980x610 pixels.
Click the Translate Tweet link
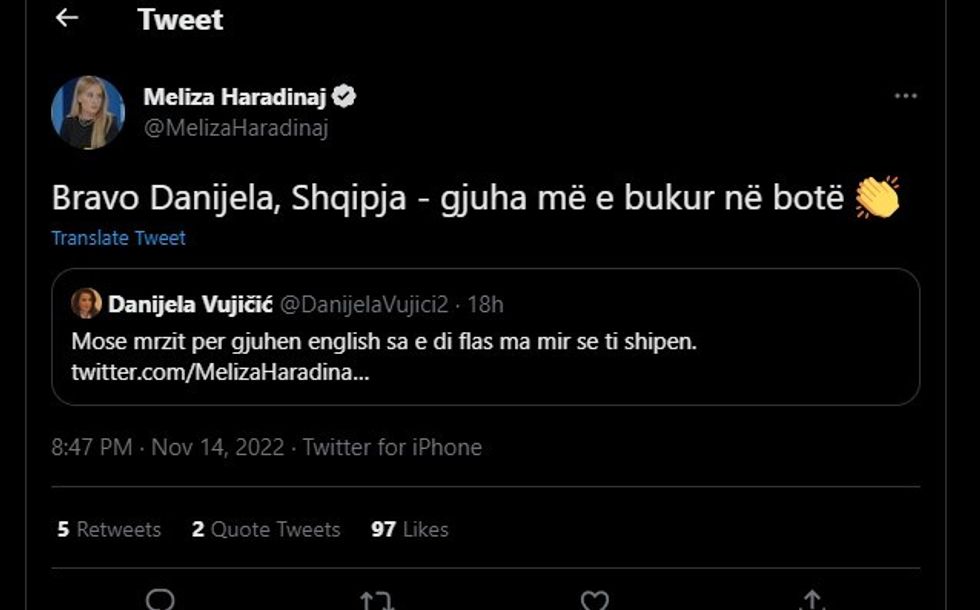click(118, 238)
